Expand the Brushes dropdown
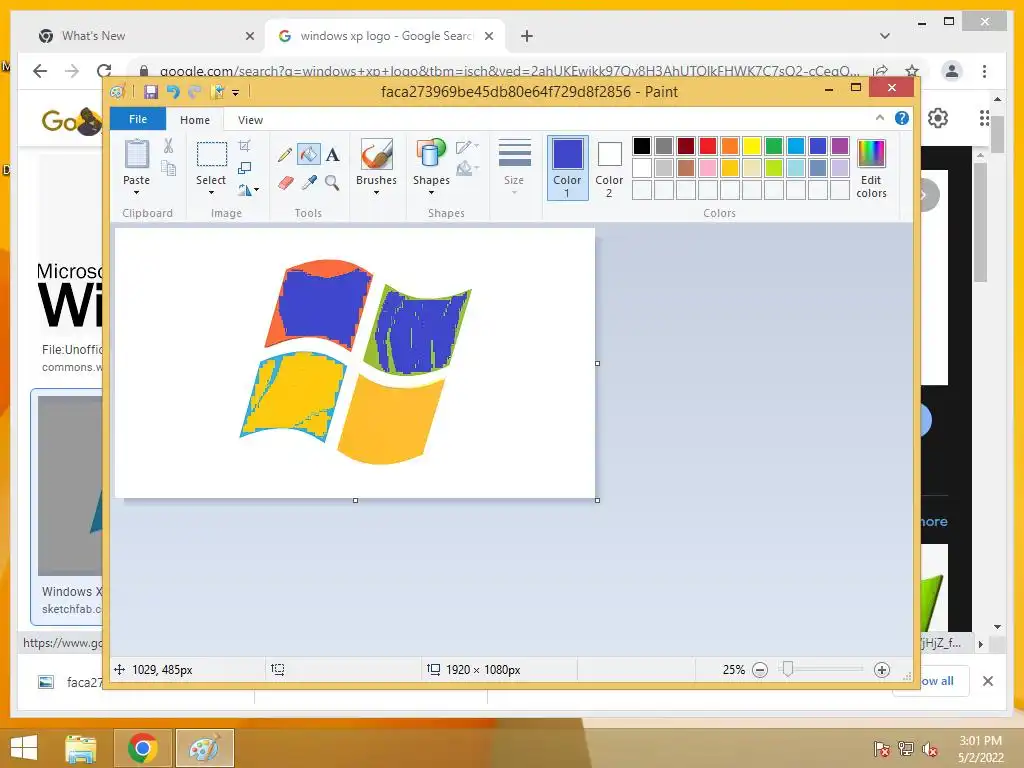Screen dimensions: 1024x768 [376, 193]
